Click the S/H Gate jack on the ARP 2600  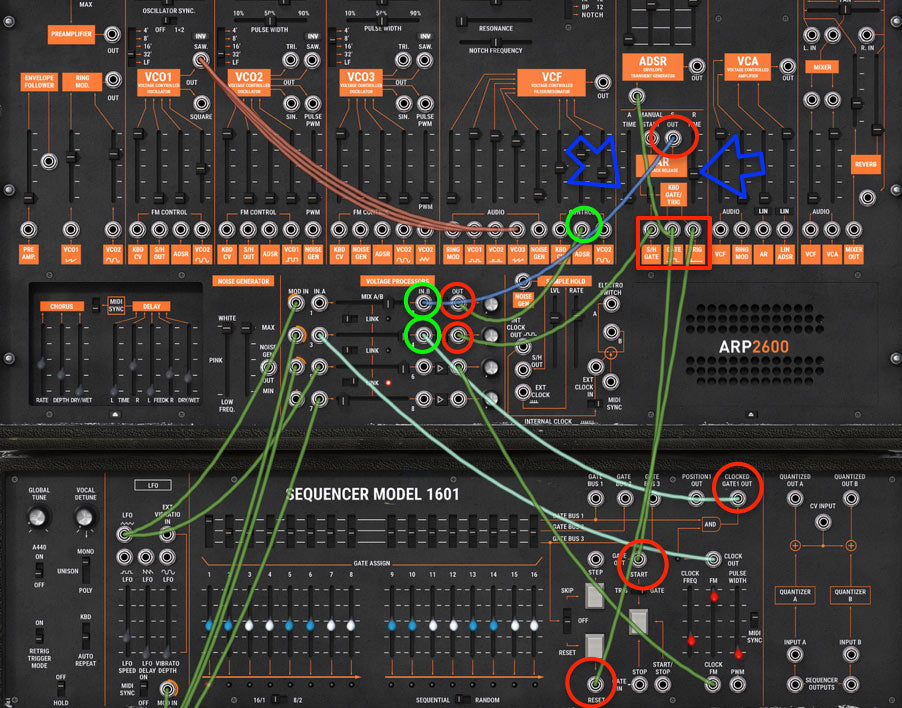652,229
